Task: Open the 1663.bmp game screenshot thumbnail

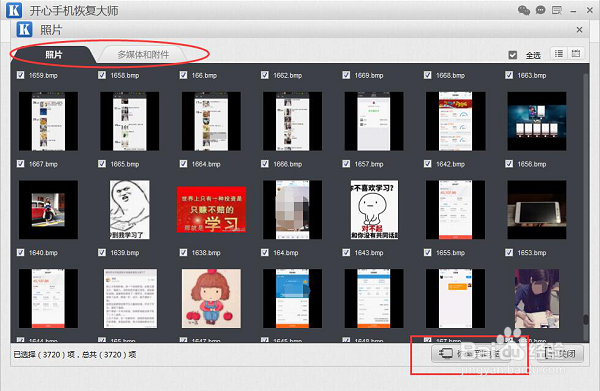Action: point(537,121)
